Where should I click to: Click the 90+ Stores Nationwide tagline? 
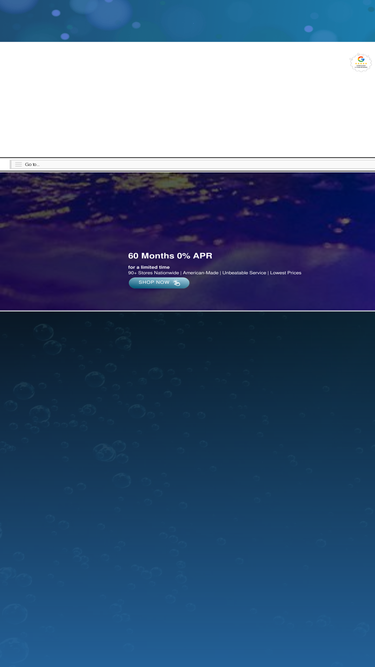(x=215, y=273)
